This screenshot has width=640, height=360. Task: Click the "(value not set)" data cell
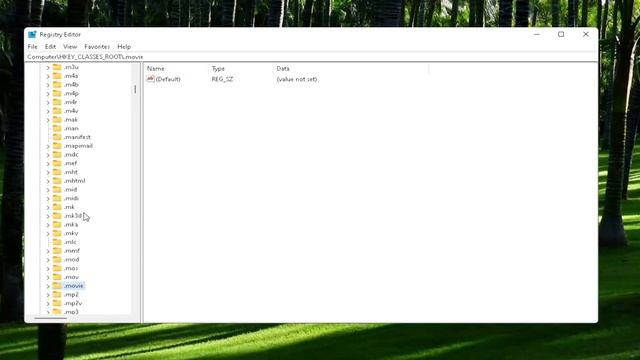coord(297,79)
